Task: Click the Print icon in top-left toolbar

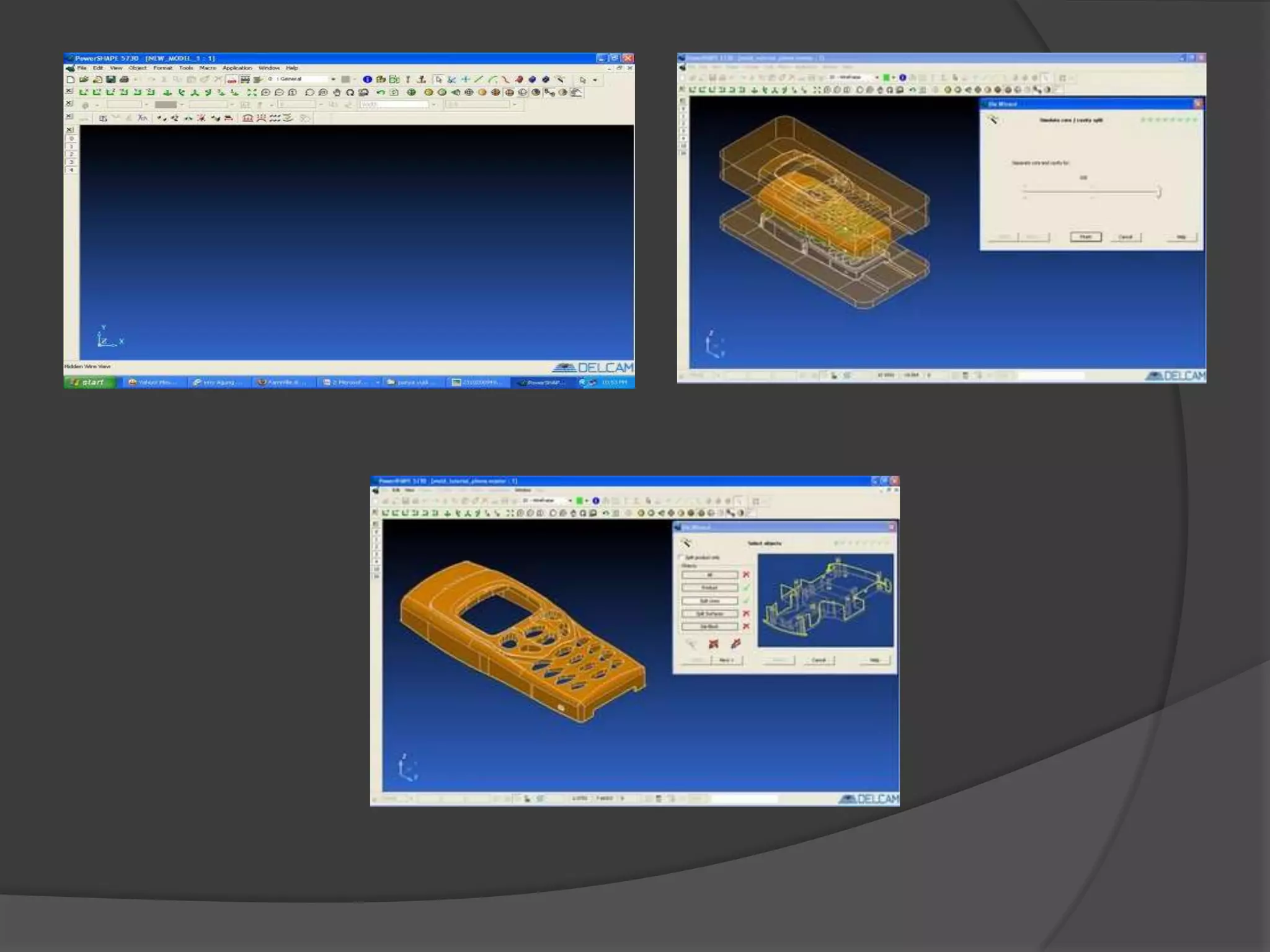Action: pyautogui.click(x=124, y=79)
